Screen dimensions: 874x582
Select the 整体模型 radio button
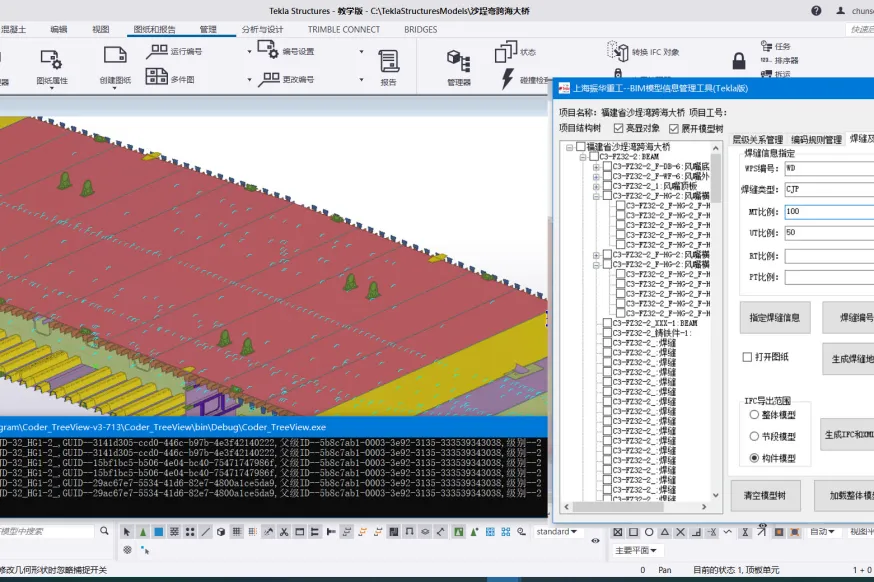[x=754, y=415]
